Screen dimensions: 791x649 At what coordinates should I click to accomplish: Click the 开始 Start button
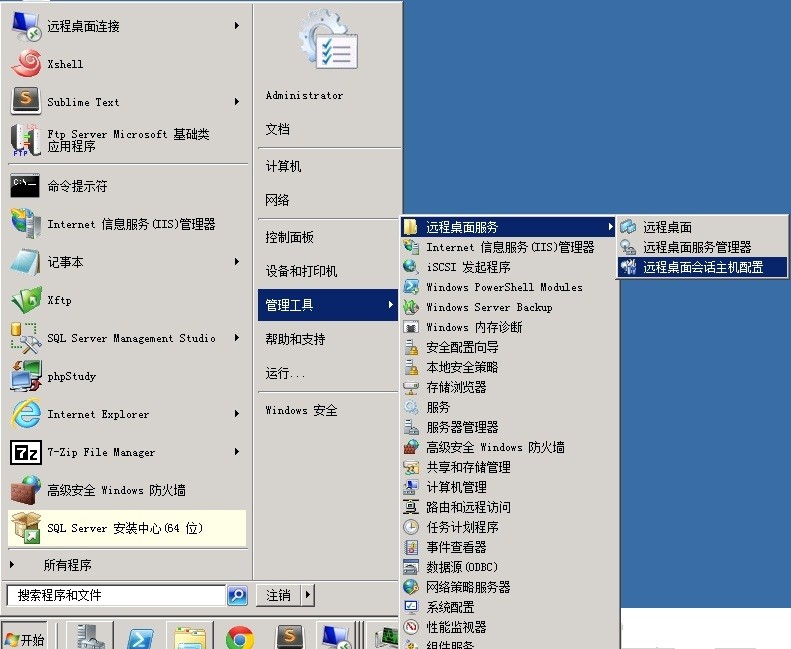[x=25, y=638]
